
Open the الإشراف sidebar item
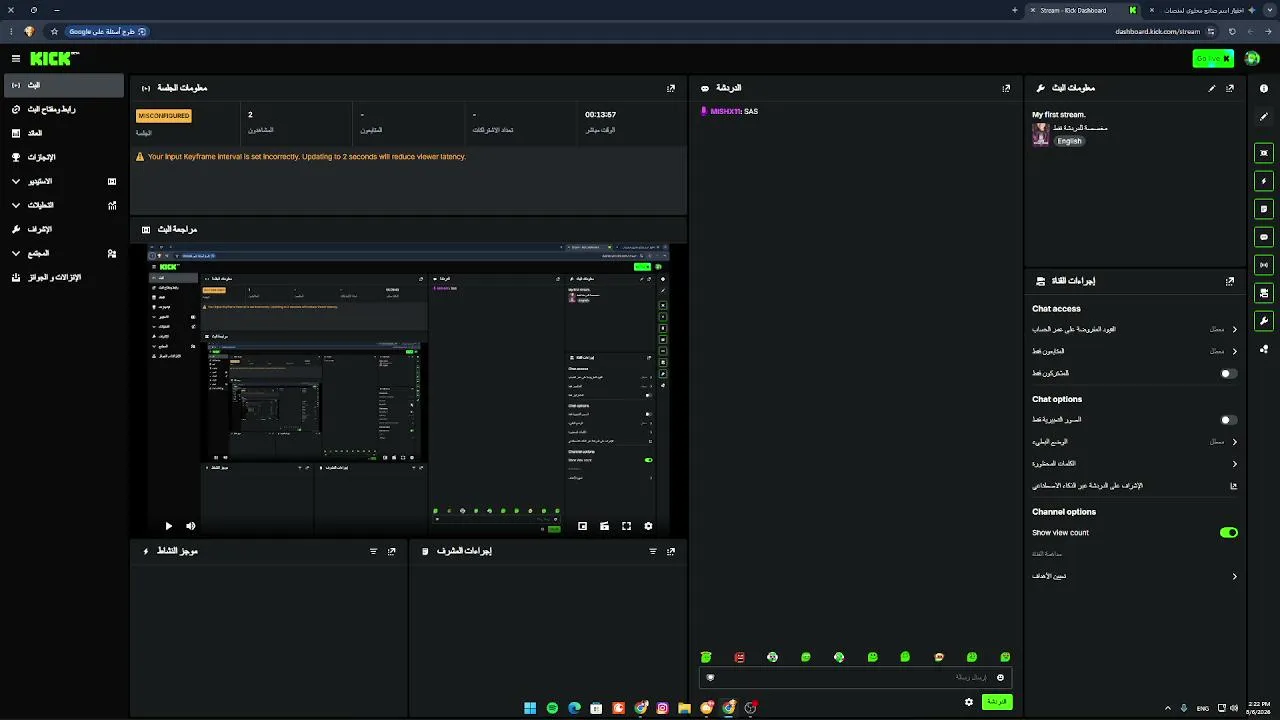[64, 229]
